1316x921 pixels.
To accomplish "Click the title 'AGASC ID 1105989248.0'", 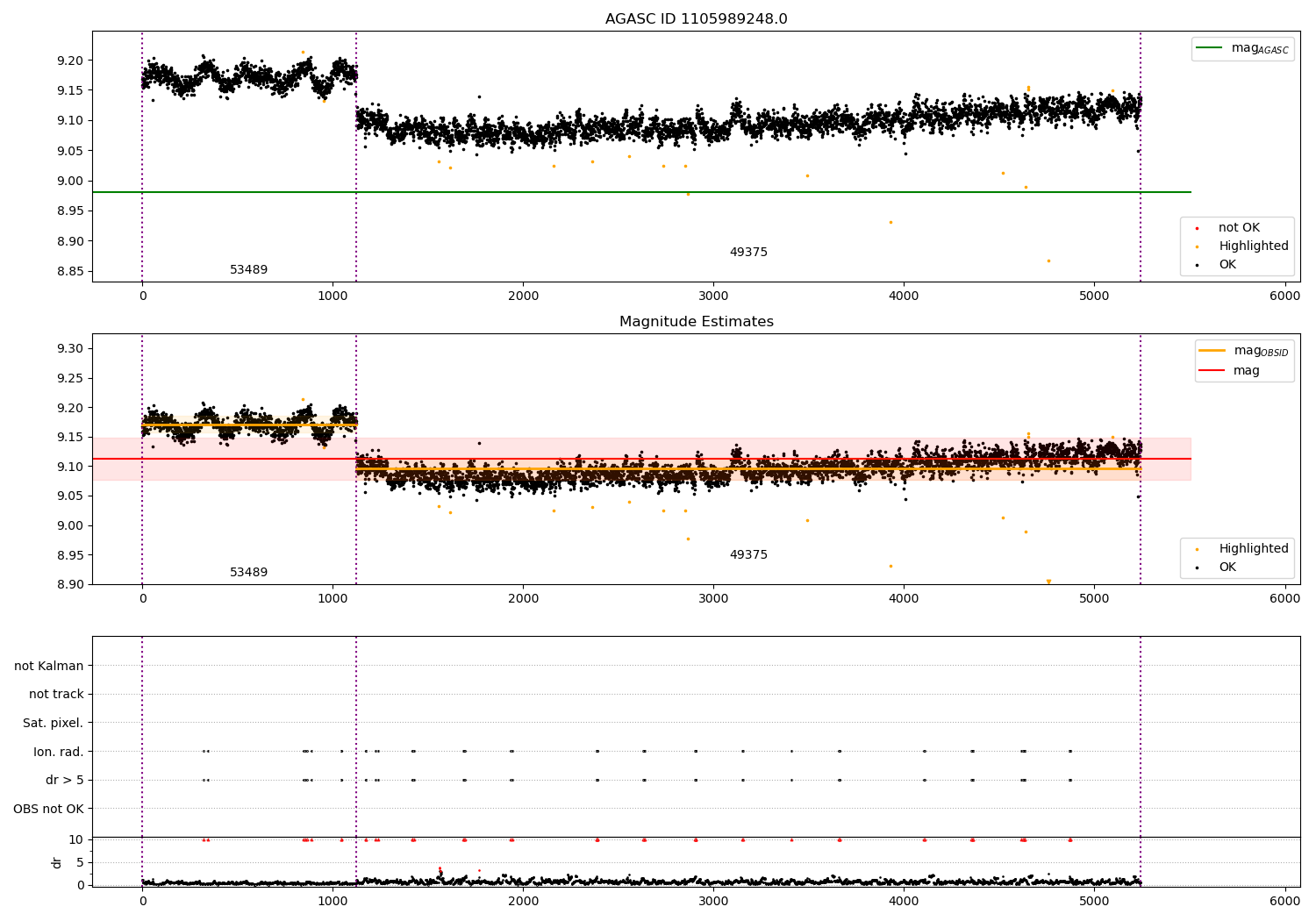I will [697, 19].
